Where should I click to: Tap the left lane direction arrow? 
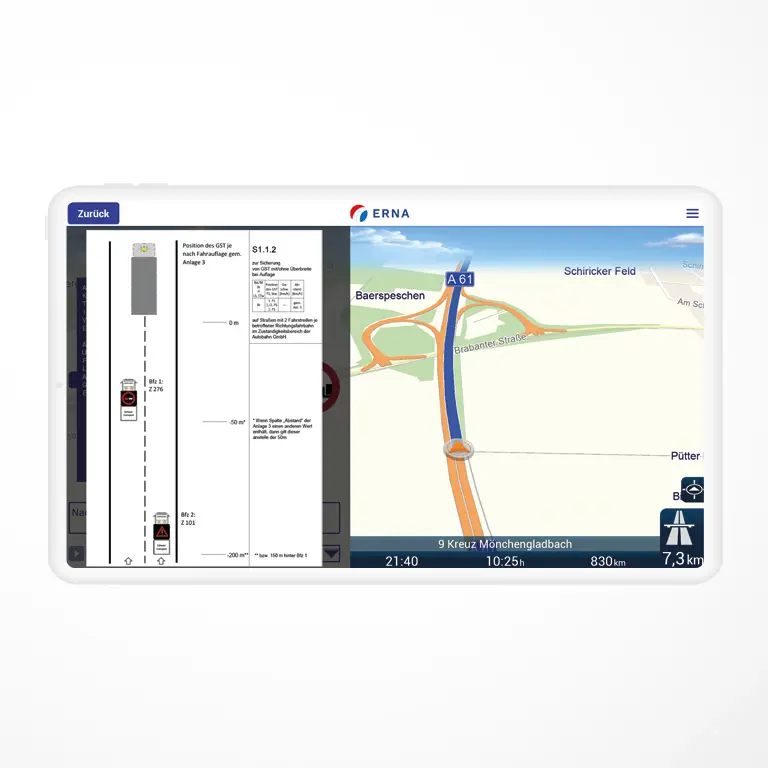pos(128,561)
